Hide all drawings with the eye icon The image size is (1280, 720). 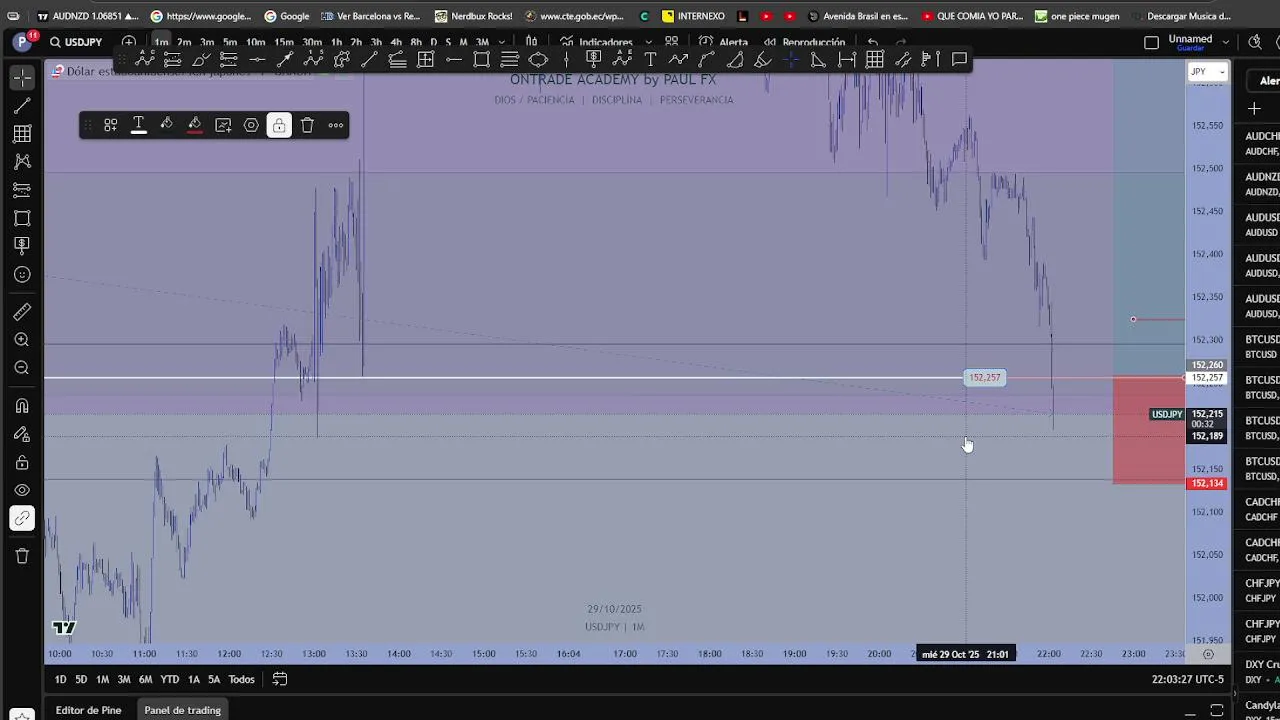pyautogui.click(x=22, y=491)
